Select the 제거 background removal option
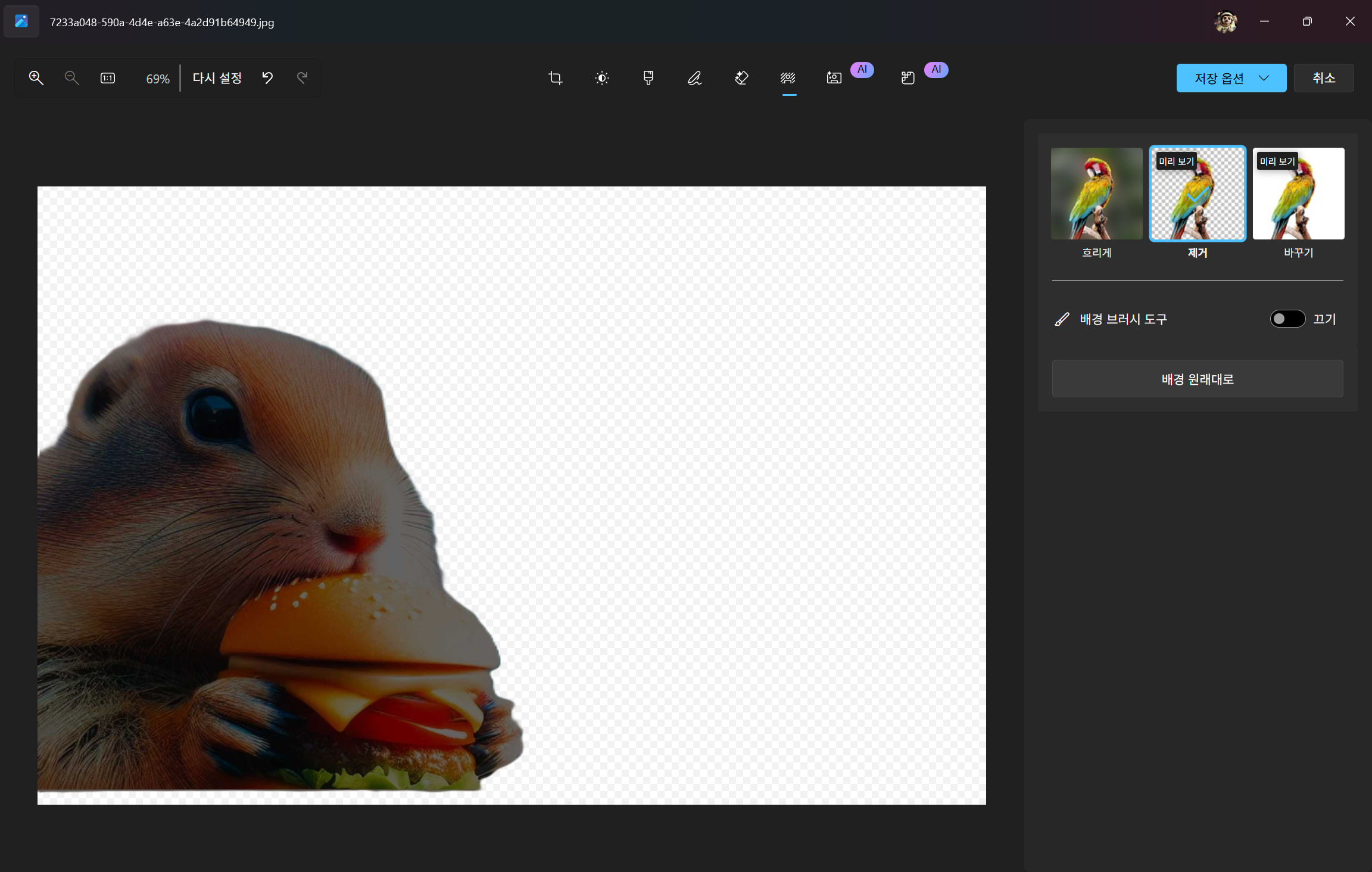The width and height of the screenshot is (1372, 872). 1197,194
